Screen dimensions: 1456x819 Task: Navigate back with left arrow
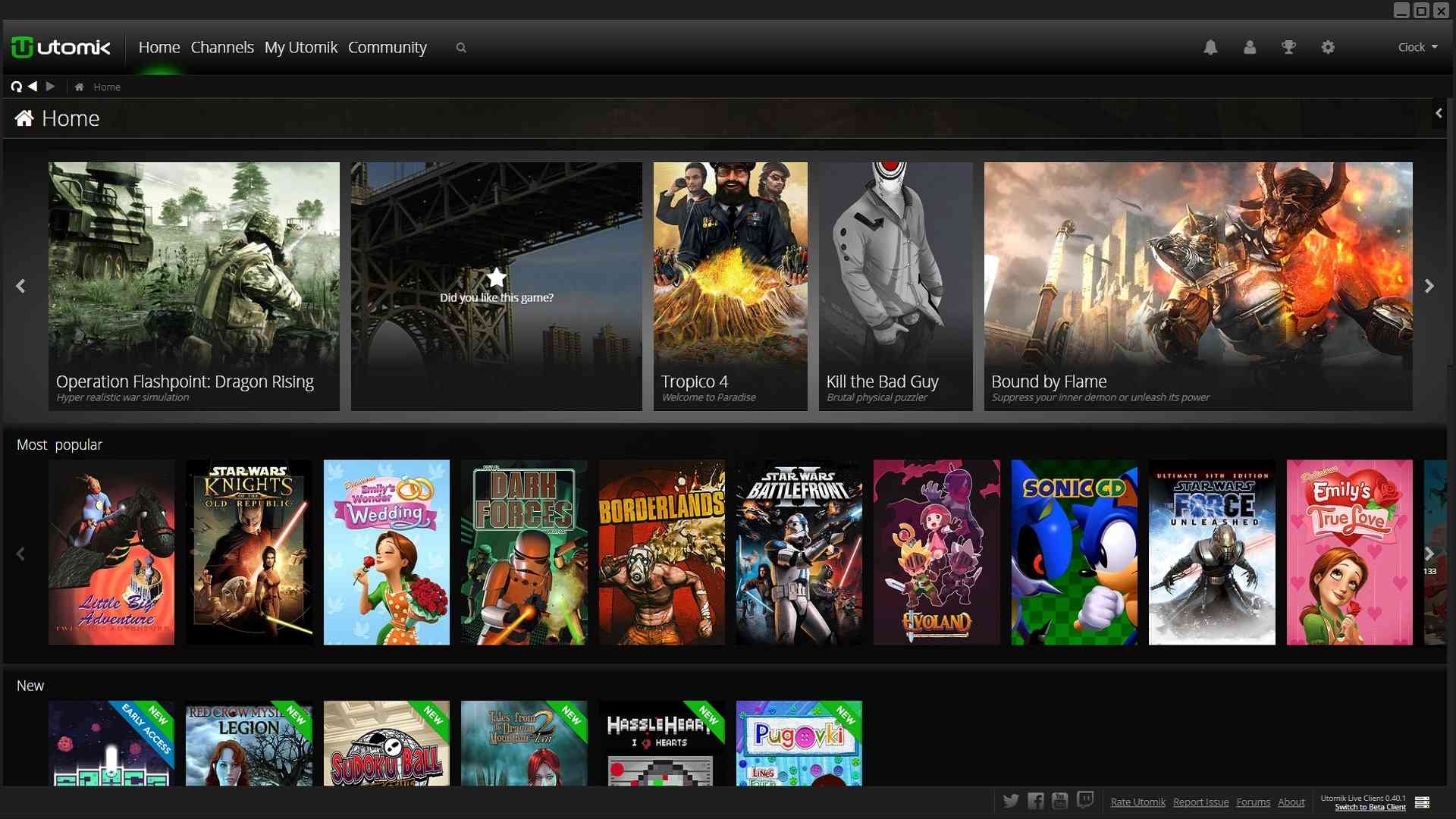[33, 86]
